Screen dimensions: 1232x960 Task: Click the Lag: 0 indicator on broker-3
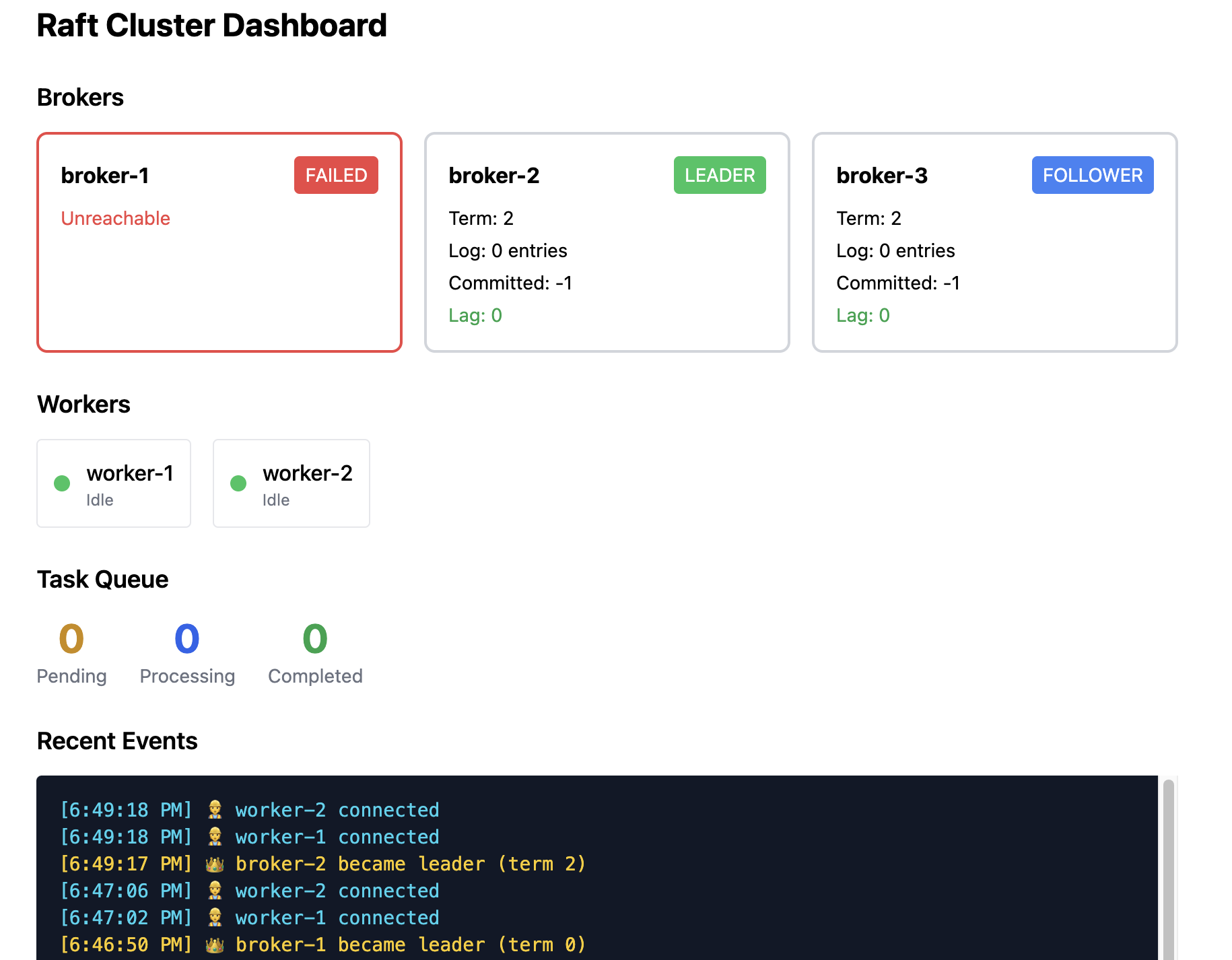tap(862, 315)
